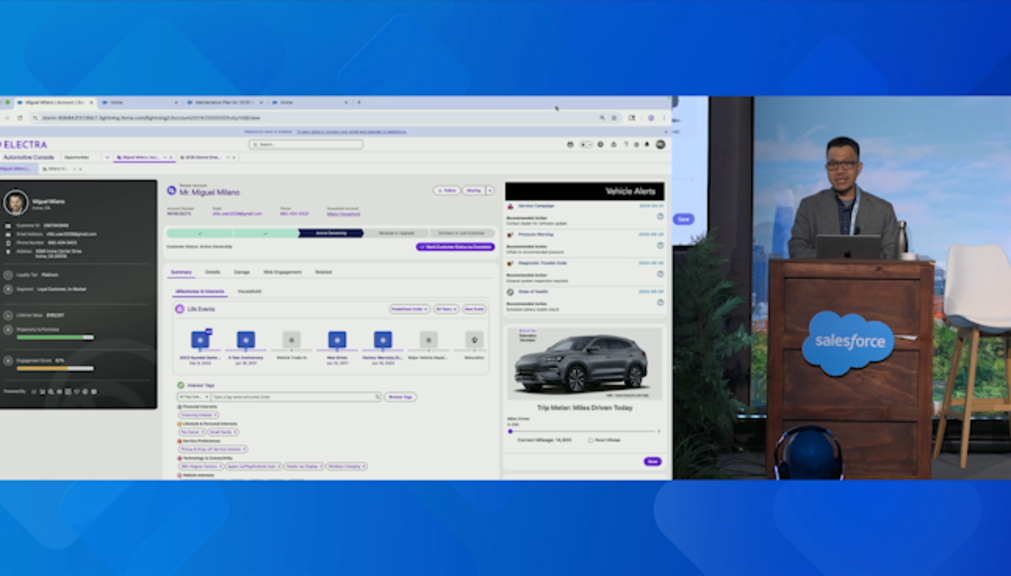Image resolution: width=1011 pixels, height=576 pixels.
Task: Click the Follow button
Action: click(446, 190)
